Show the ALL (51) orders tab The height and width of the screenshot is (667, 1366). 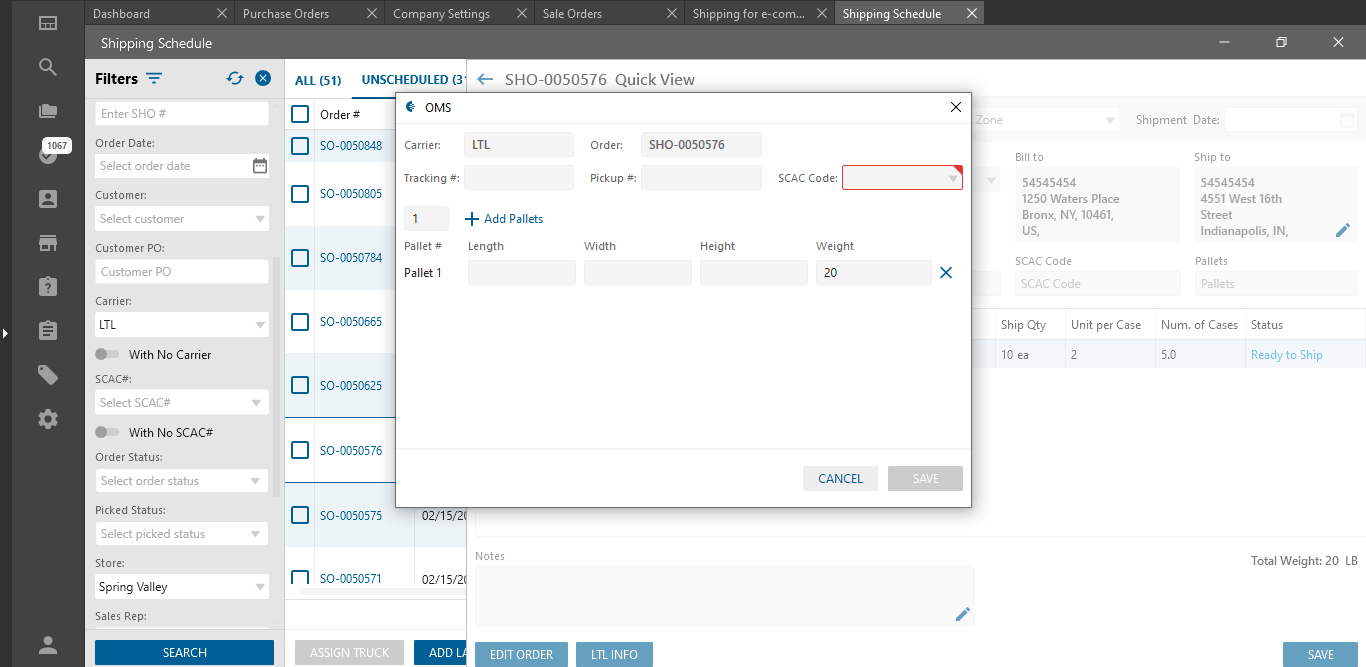(x=318, y=80)
